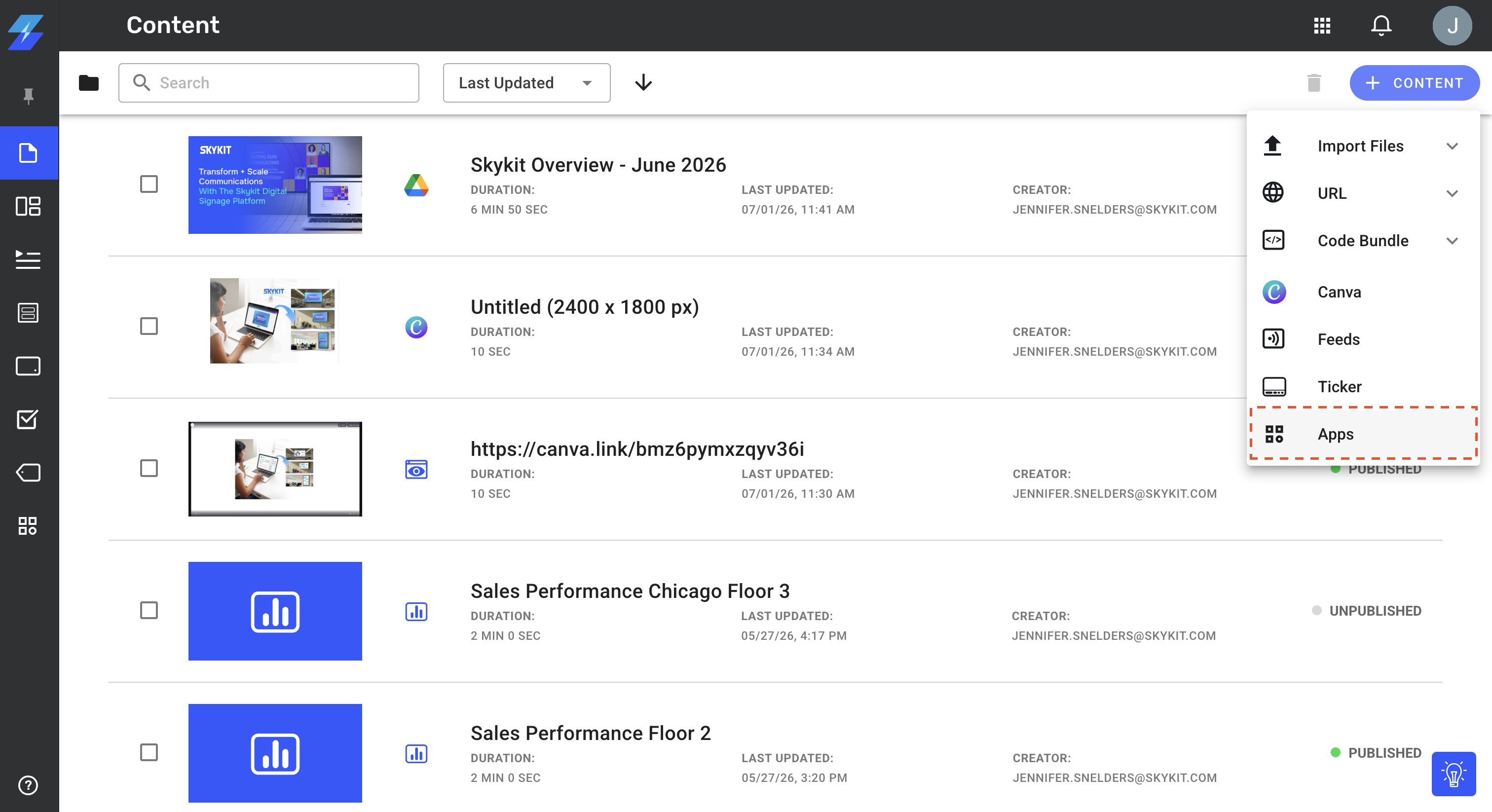Click the web view icon on canva.link row
The width and height of the screenshot is (1492, 812).
416,469
